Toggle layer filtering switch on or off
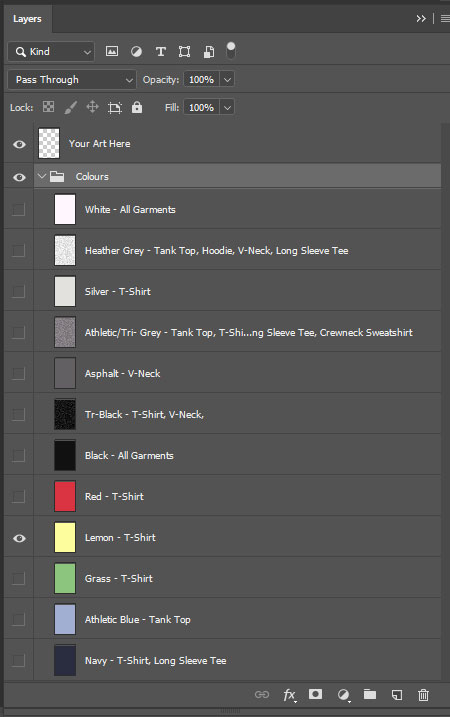The image size is (450, 717). (x=231, y=51)
